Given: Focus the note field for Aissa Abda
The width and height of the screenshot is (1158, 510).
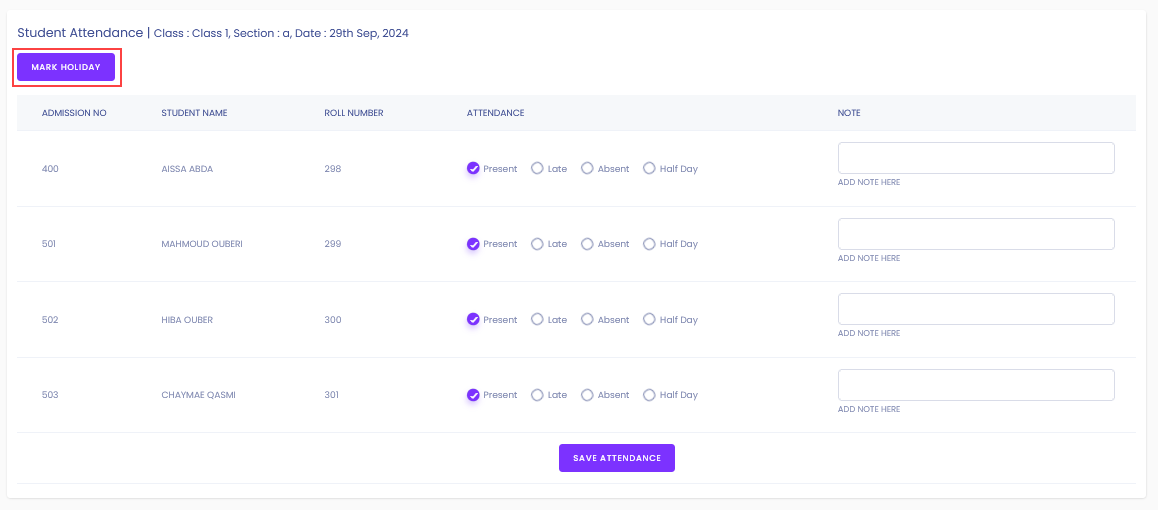Looking at the screenshot, I should point(976,158).
